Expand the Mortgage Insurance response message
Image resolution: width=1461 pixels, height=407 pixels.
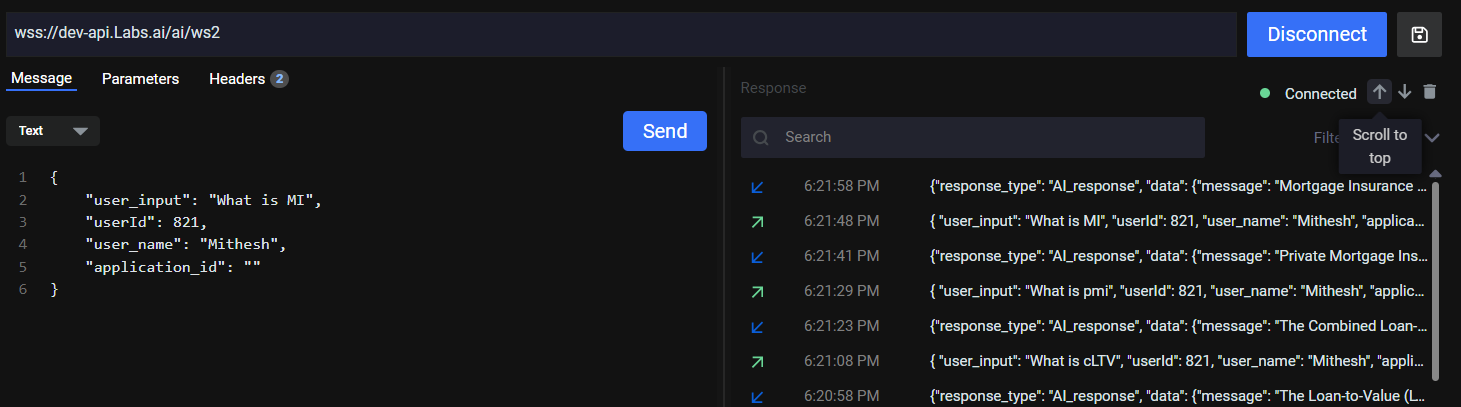(x=1176, y=186)
